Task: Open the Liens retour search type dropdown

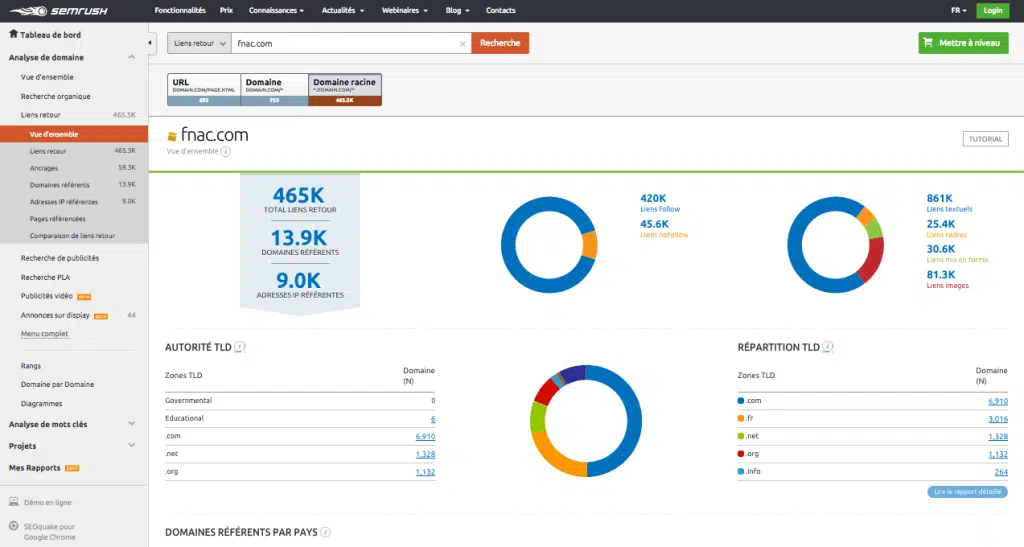Action: coord(199,43)
